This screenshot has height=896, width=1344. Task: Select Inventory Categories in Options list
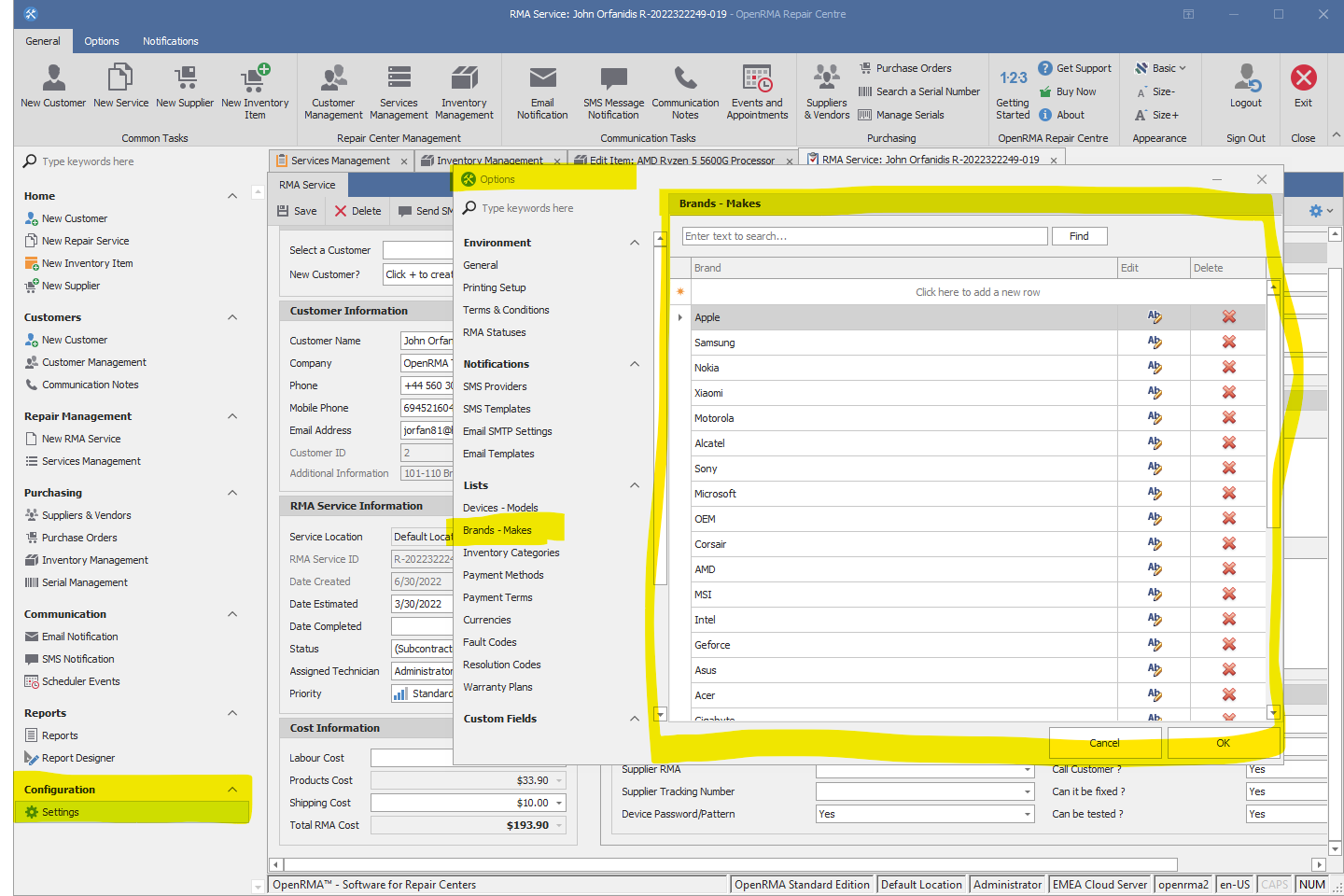coord(511,553)
